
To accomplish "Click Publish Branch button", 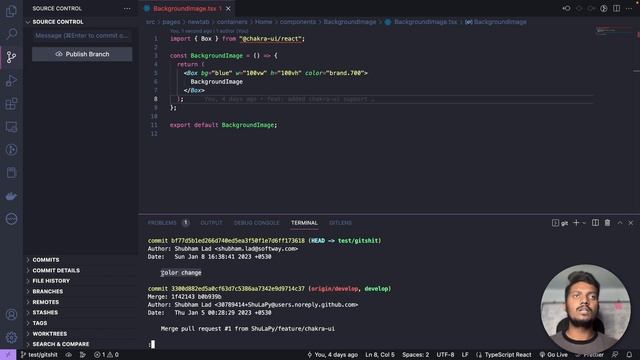I will click(x=82, y=54).
